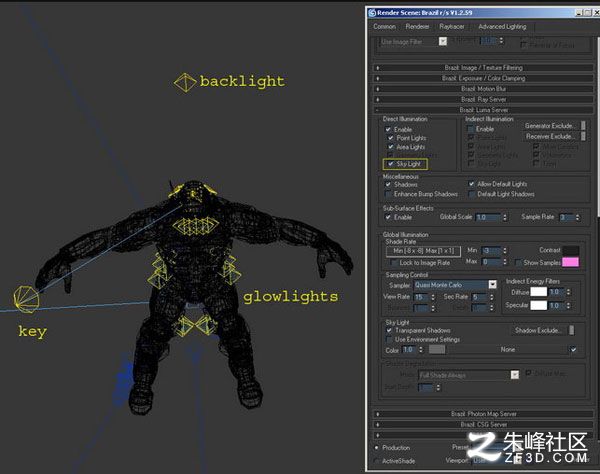Switch to the Renderer tab
The width and height of the screenshot is (600, 474).
pyautogui.click(x=417, y=26)
